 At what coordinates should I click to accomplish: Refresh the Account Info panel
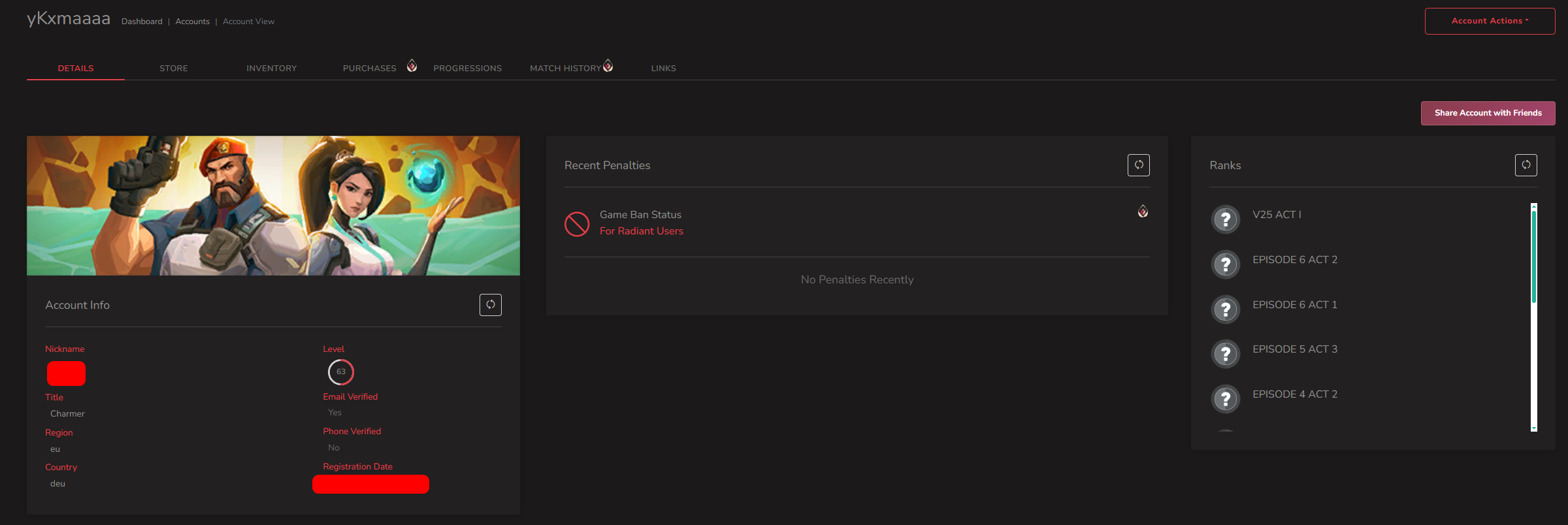click(x=491, y=305)
